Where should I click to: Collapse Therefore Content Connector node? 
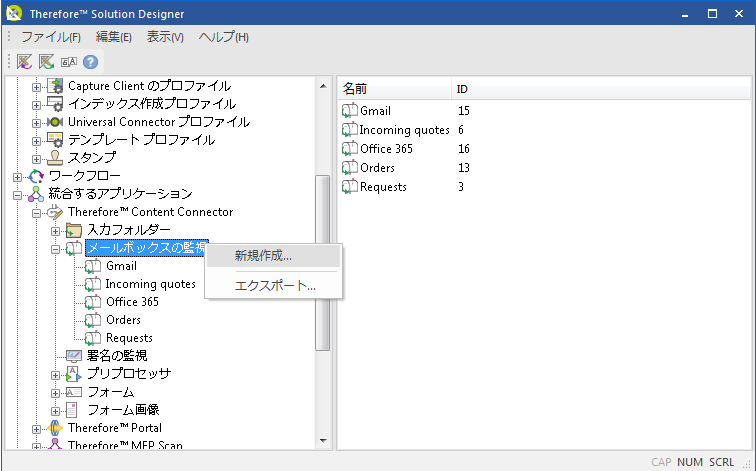(x=36, y=213)
